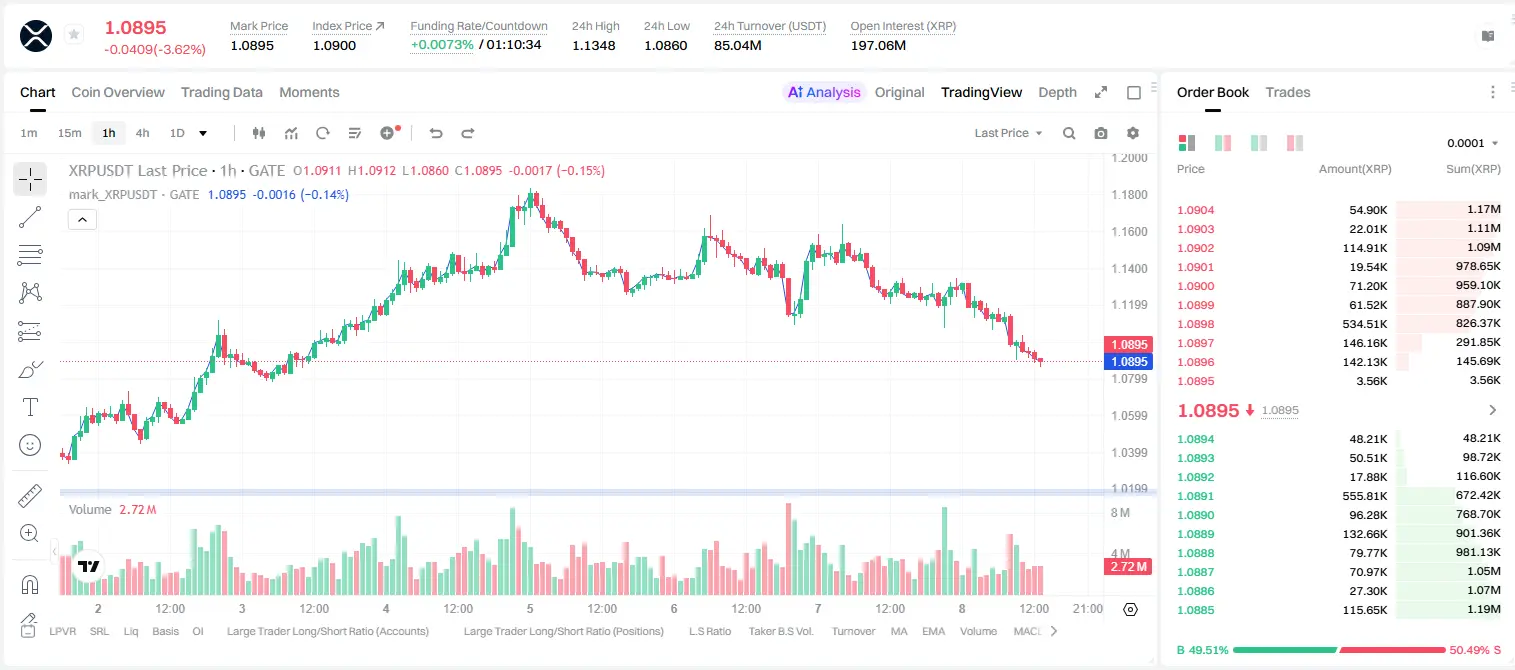Click the magnet snap mode tool
The height and width of the screenshot is (670, 1515).
[x=30, y=584]
